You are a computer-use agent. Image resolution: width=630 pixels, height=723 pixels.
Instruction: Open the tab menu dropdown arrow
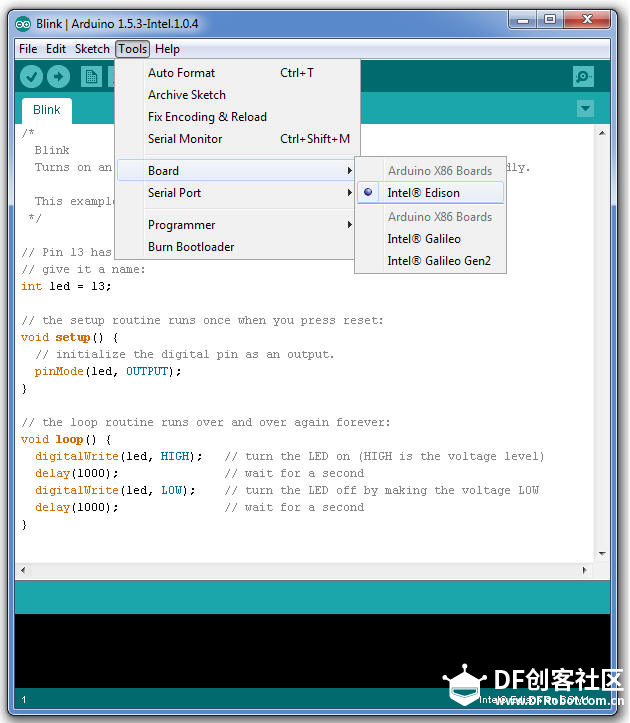coord(585,108)
